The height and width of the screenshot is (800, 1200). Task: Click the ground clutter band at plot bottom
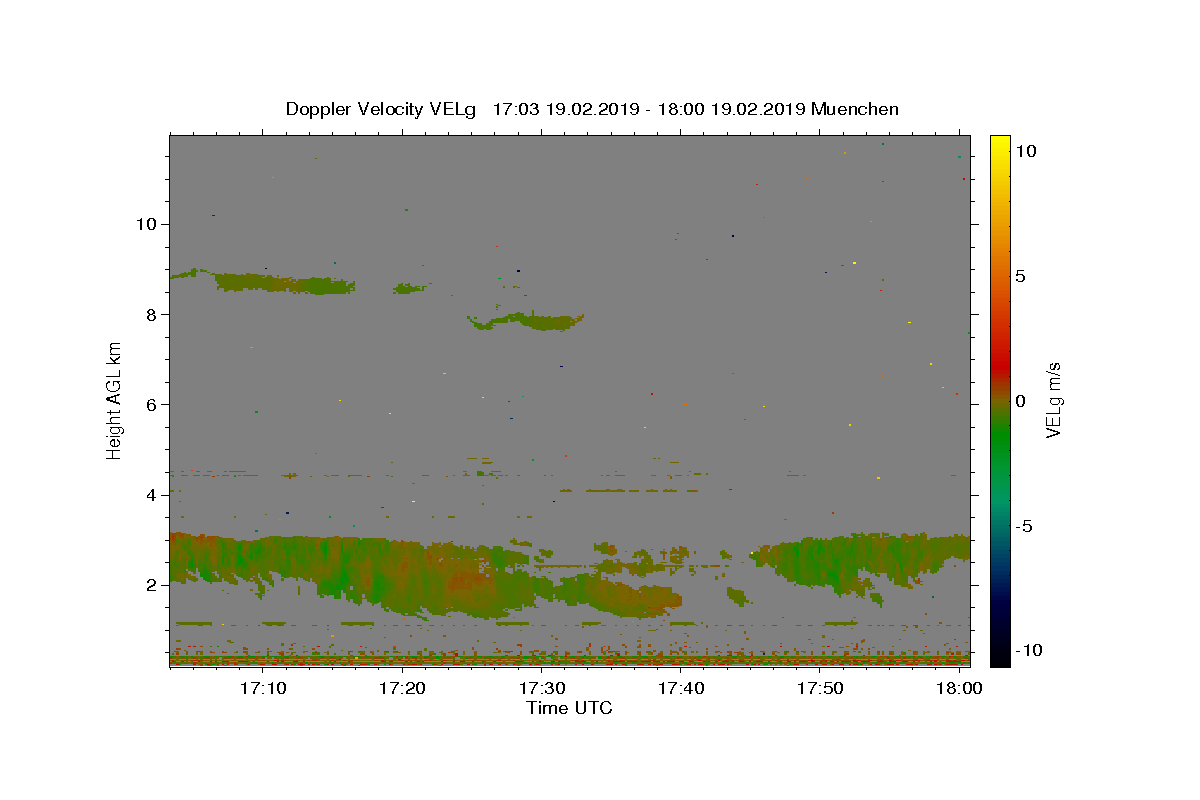point(570,659)
